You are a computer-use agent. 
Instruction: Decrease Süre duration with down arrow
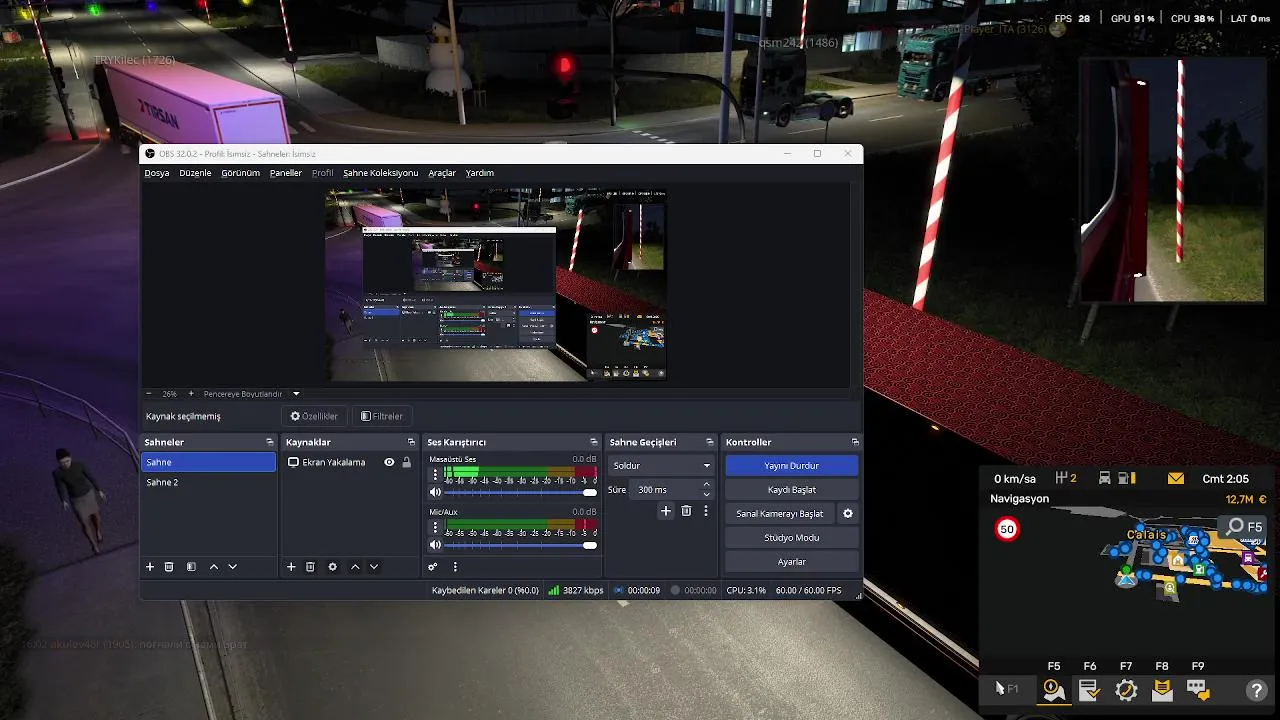click(706, 494)
